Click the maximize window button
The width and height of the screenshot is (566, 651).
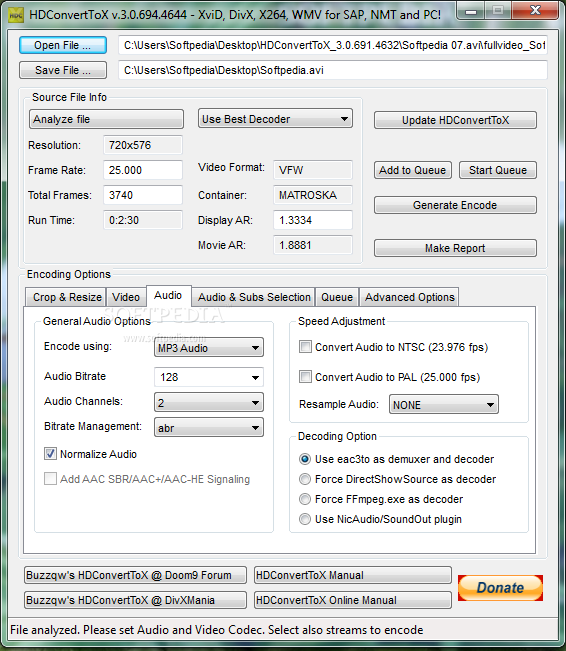498,11
